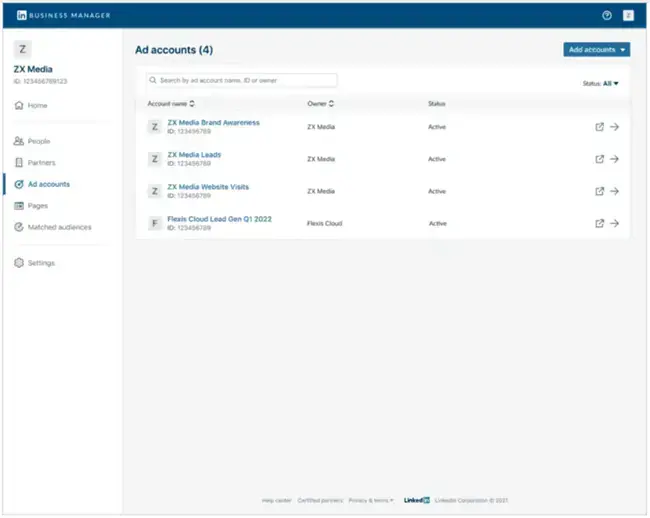Open the Status: All filter dropdown
Viewport: 650px width, 518px height.
(601, 83)
